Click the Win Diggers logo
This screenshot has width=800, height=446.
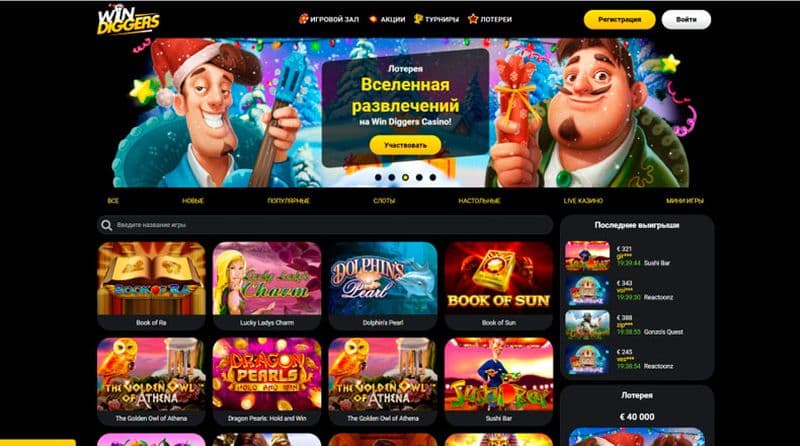[x=128, y=19]
